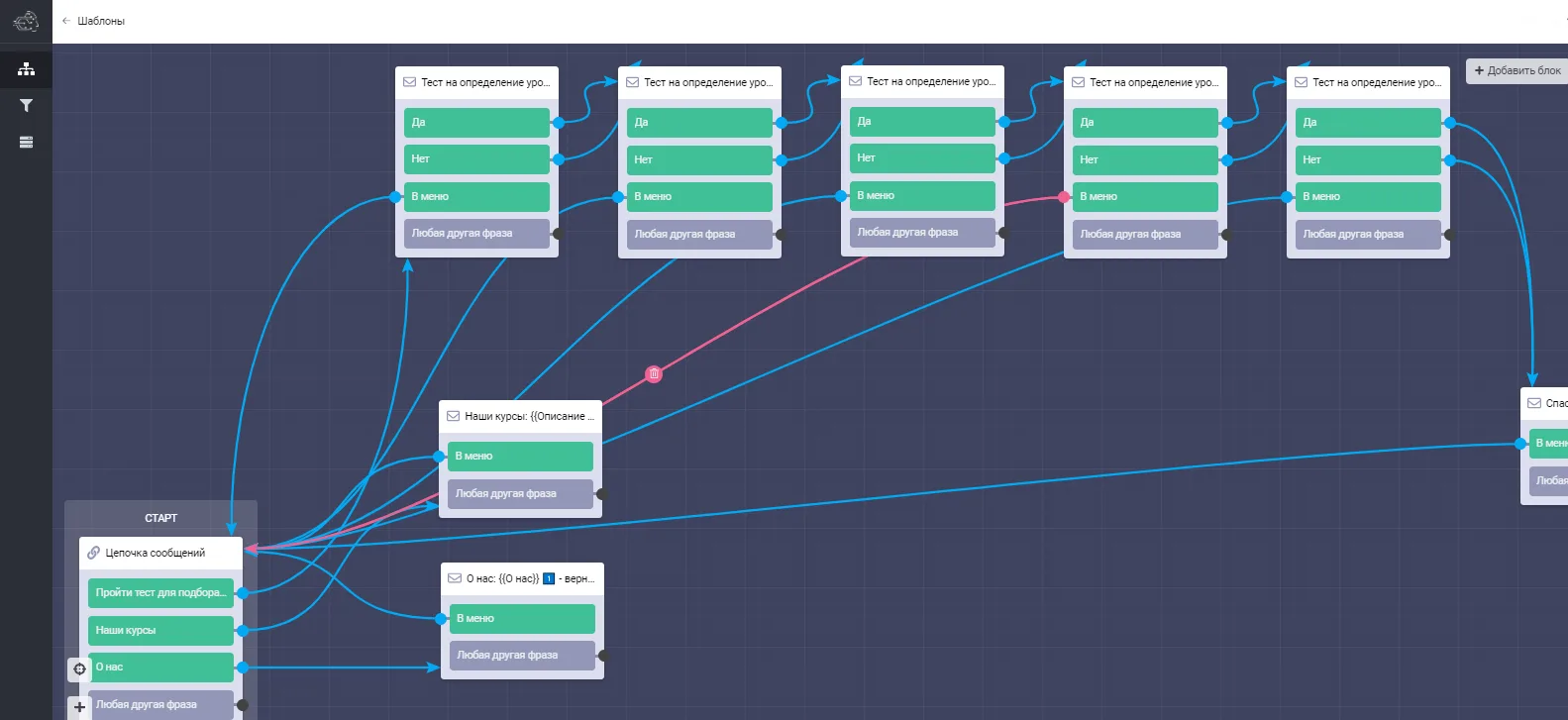Select Любая другая фраза in start block
Image resolution: width=1568 pixels, height=720 pixels.
[x=160, y=705]
